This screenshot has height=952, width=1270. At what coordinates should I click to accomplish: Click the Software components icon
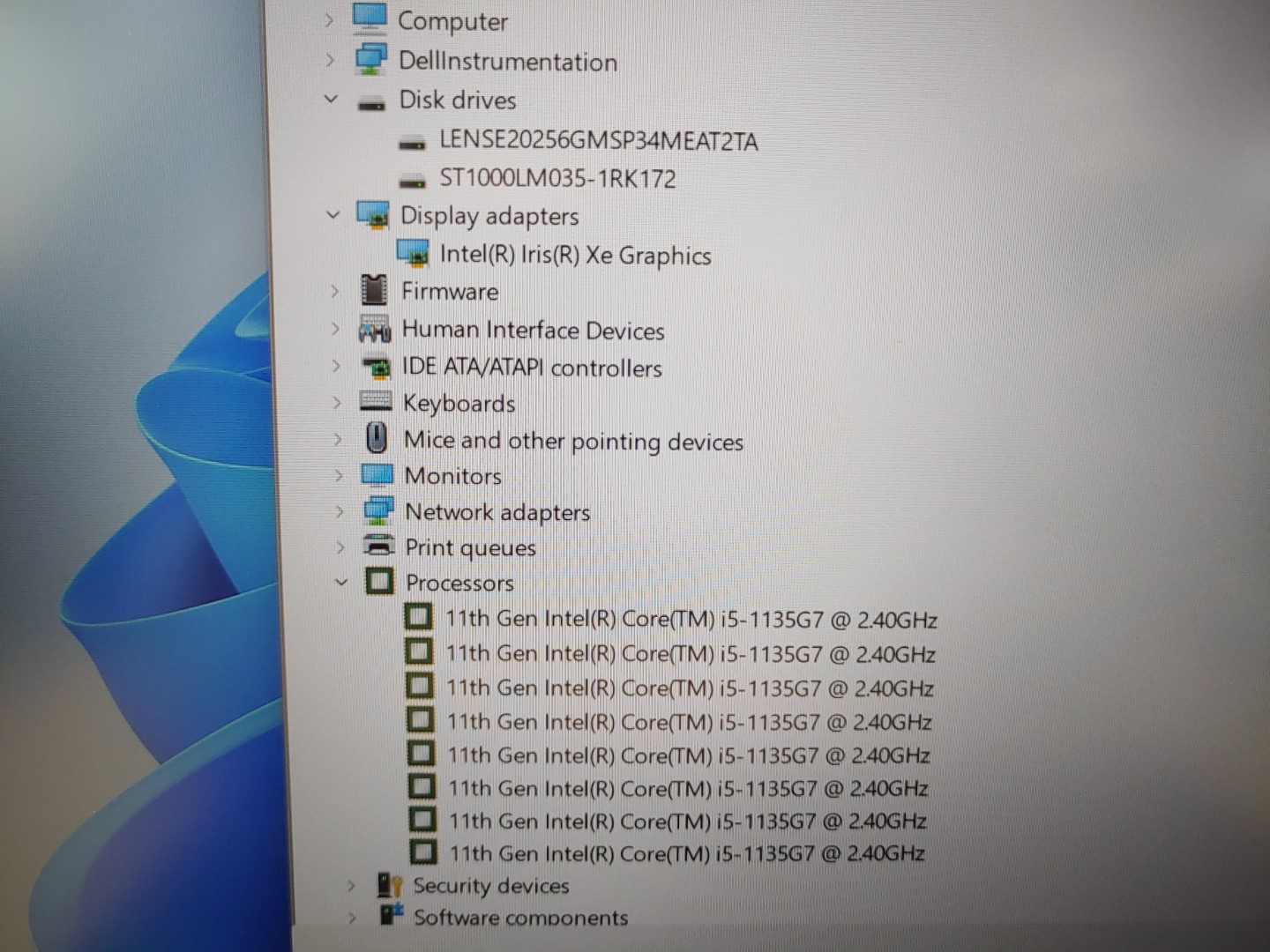pyautogui.click(x=392, y=915)
